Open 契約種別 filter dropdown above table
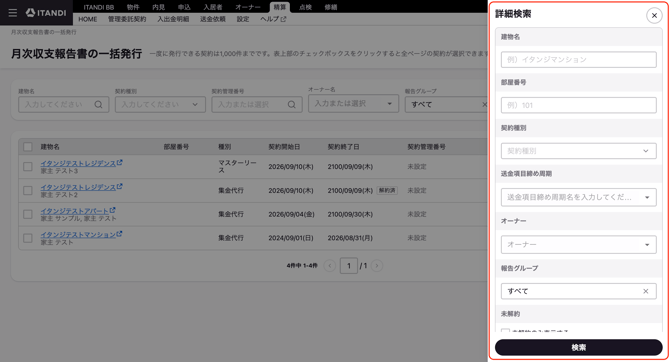The image size is (670, 362). pos(160,104)
